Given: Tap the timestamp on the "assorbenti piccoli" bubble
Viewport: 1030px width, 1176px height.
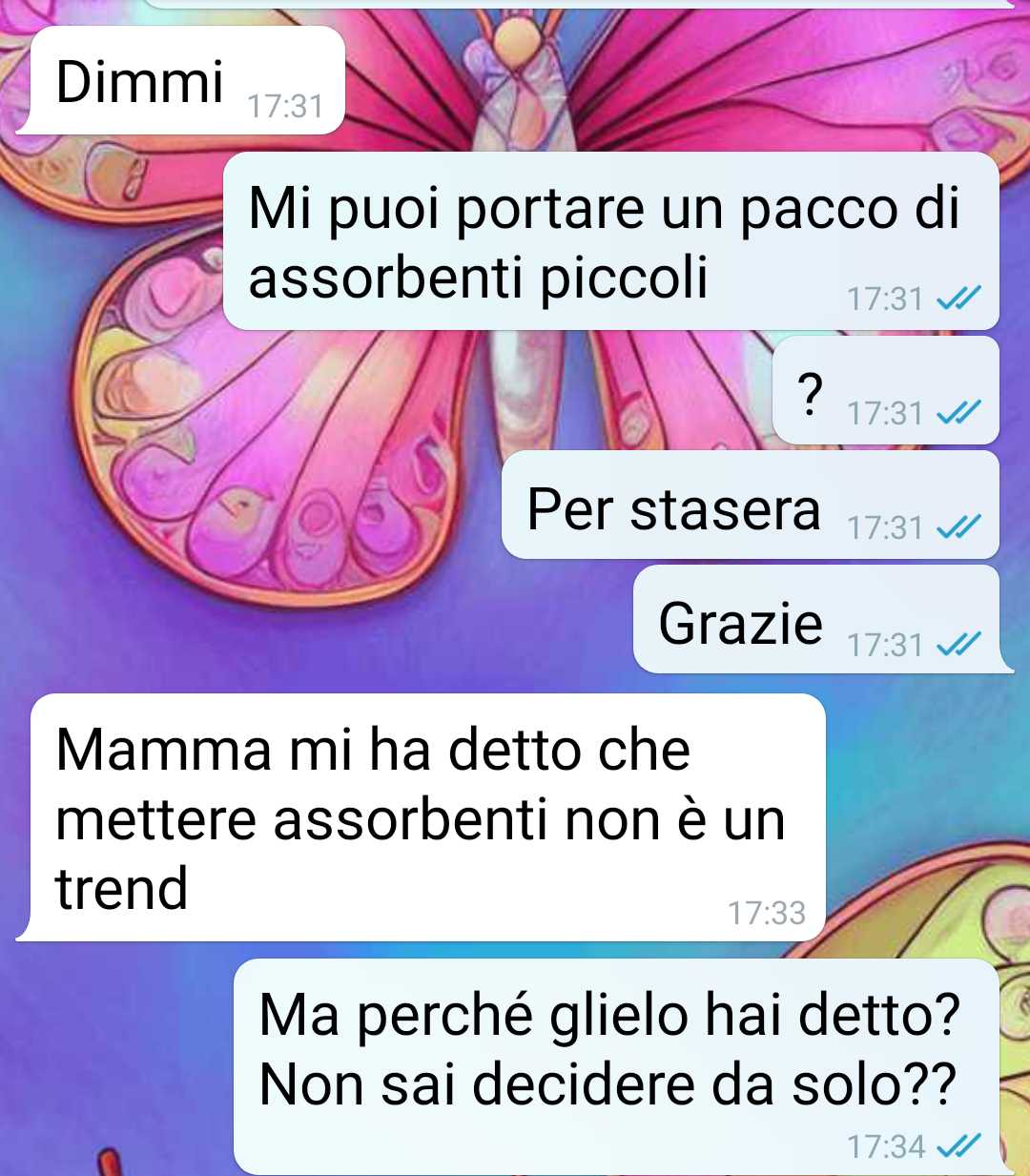Looking at the screenshot, I should [885, 299].
